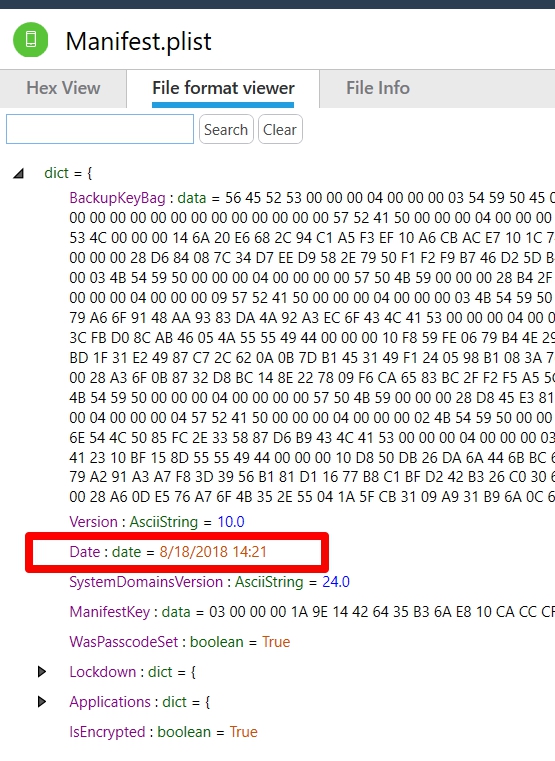Viewport: 555px width, 761px height.
Task: Select the File format viewer tab
Action: [223, 88]
